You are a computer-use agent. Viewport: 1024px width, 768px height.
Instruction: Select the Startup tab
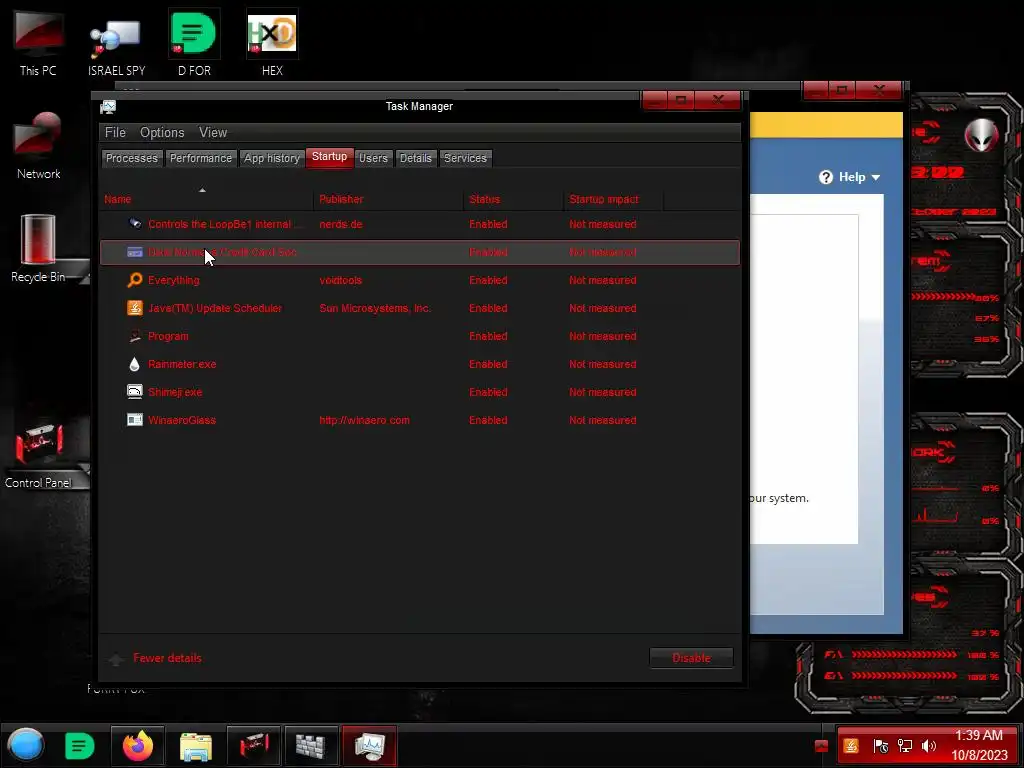(329, 157)
